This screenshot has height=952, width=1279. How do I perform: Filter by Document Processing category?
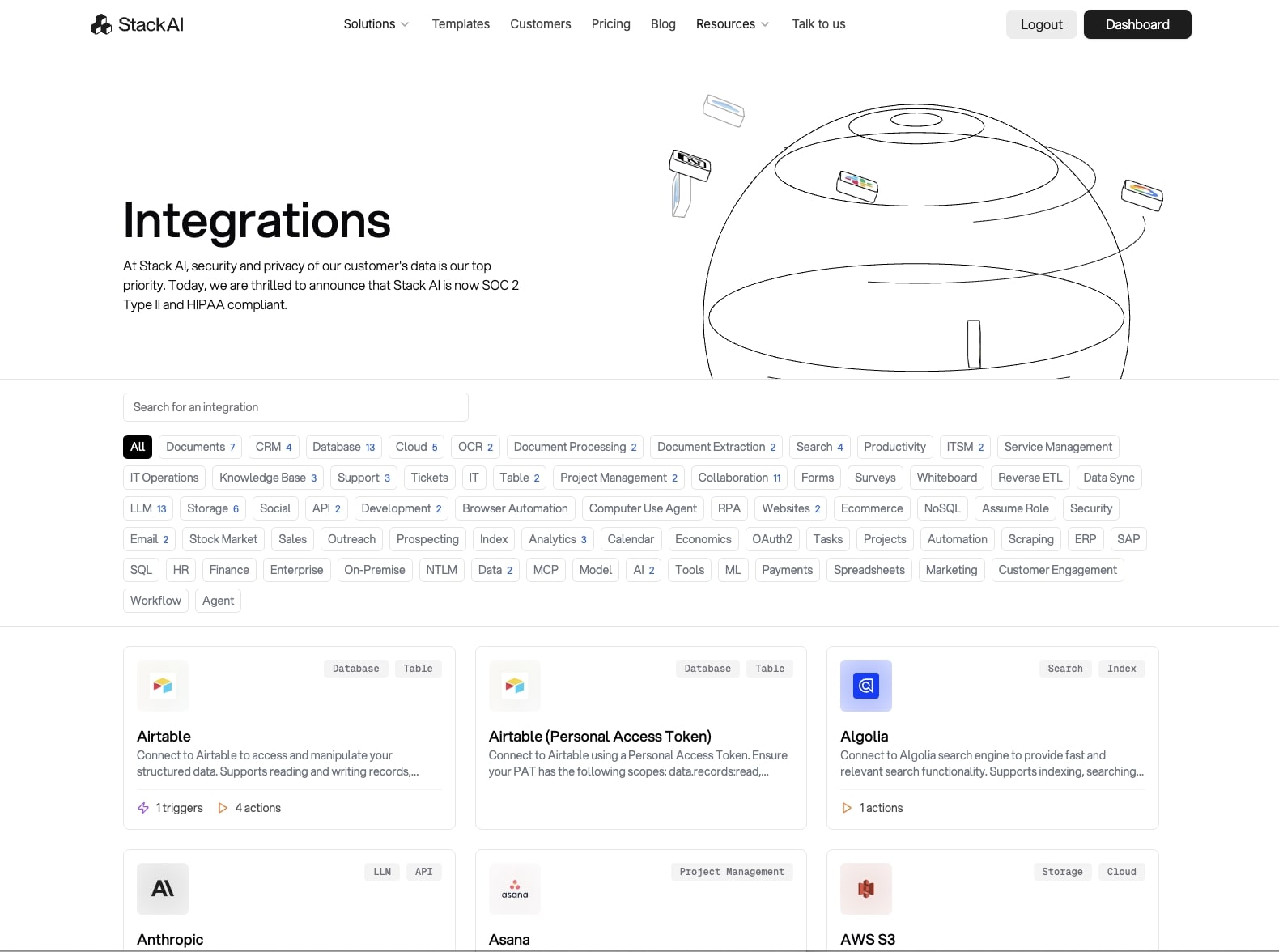pos(575,447)
